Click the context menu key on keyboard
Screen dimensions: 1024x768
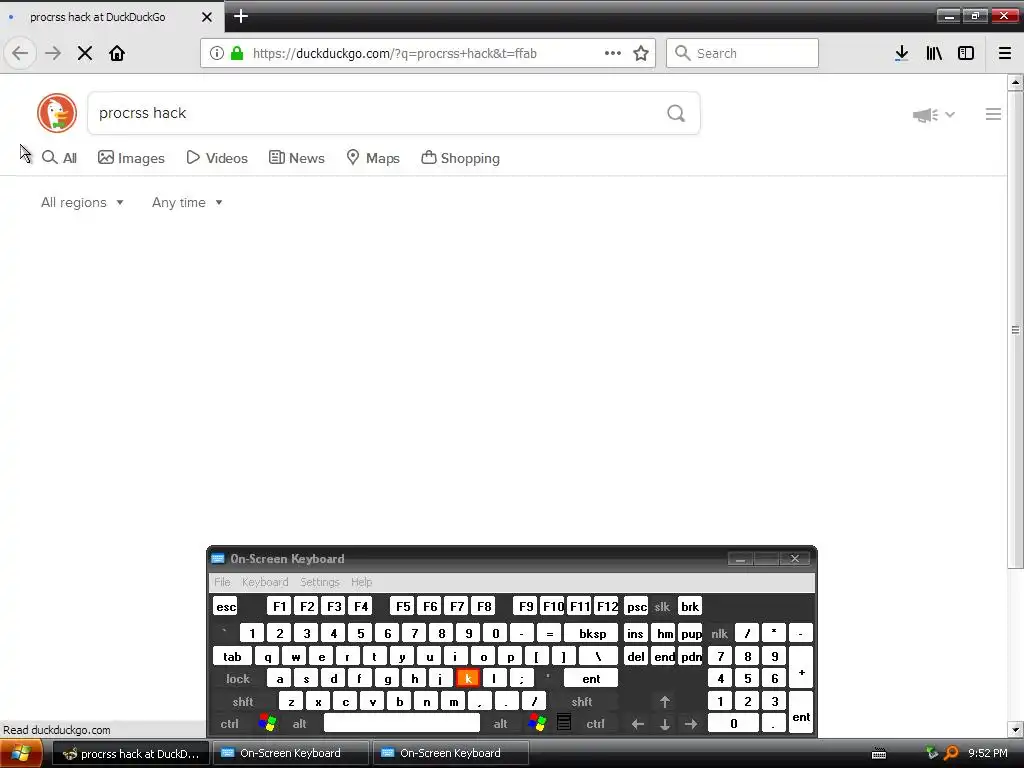tap(564, 722)
